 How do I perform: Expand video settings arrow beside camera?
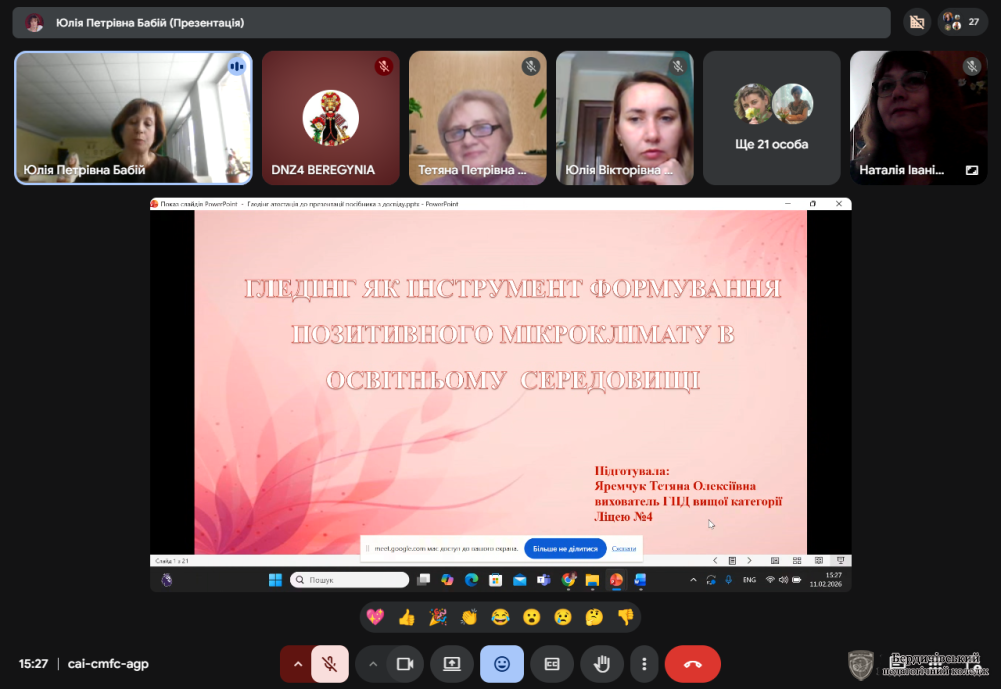373,664
